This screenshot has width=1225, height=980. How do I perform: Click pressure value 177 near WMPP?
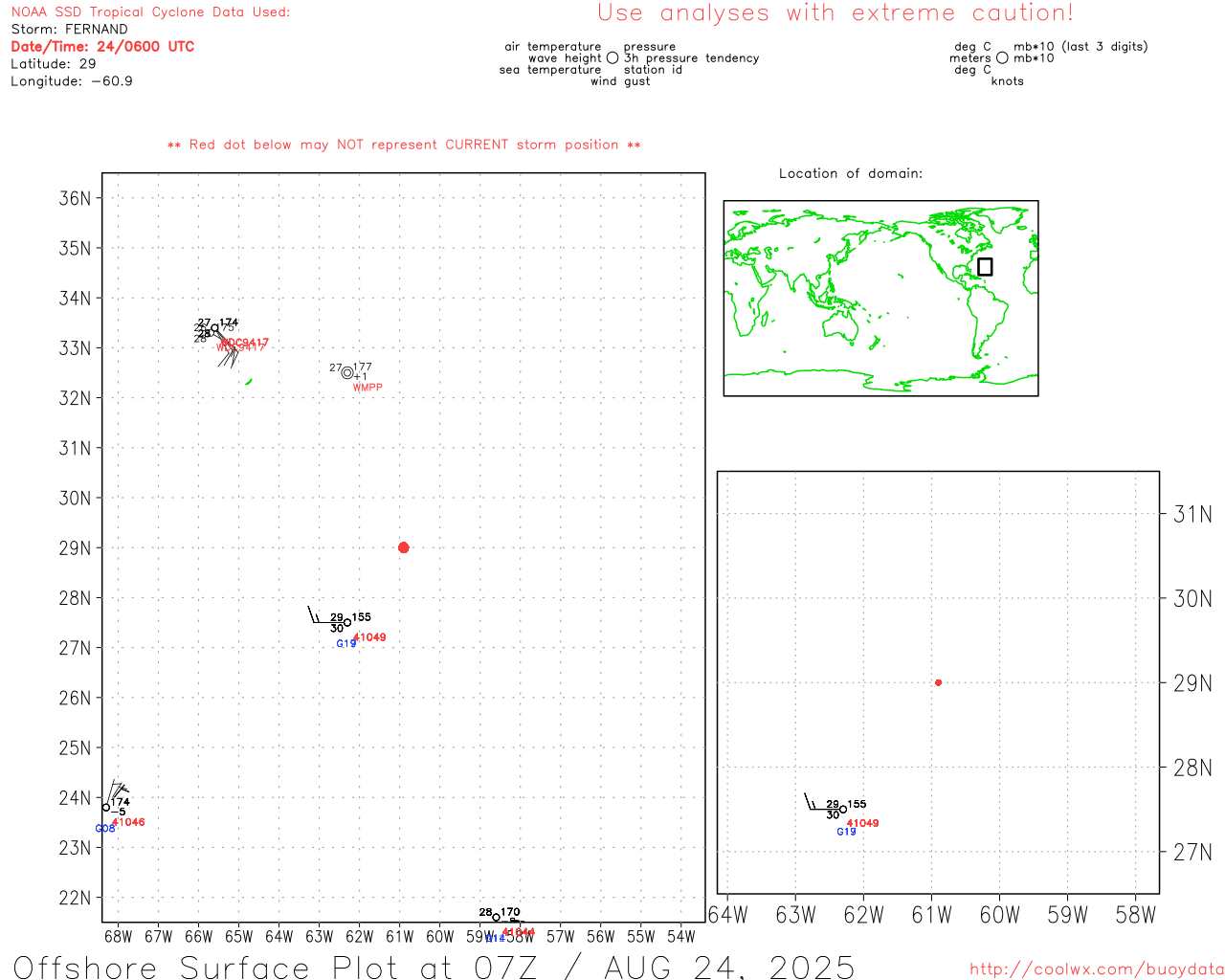(363, 367)
